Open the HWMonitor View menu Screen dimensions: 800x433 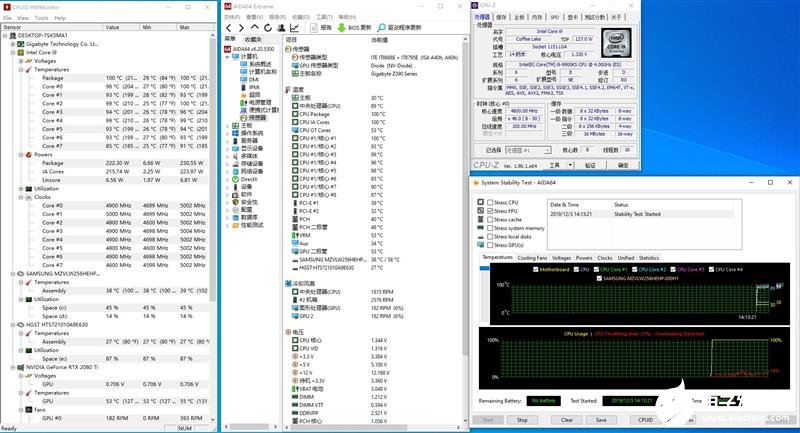coord(23,18)
